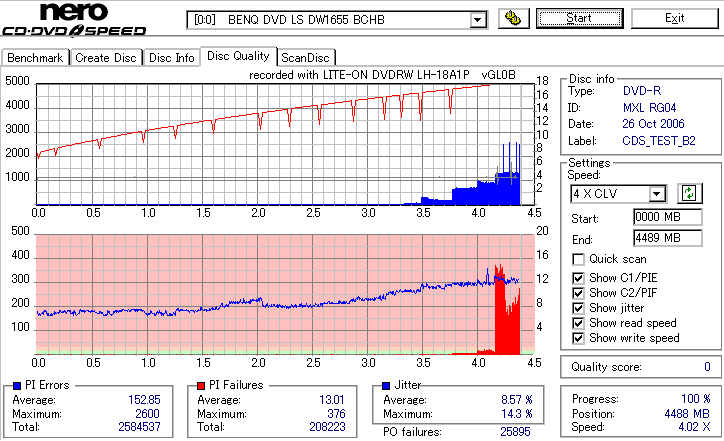Click the Jitter average 8.57 %
The image size is (724, 441).
pos(517,400)
